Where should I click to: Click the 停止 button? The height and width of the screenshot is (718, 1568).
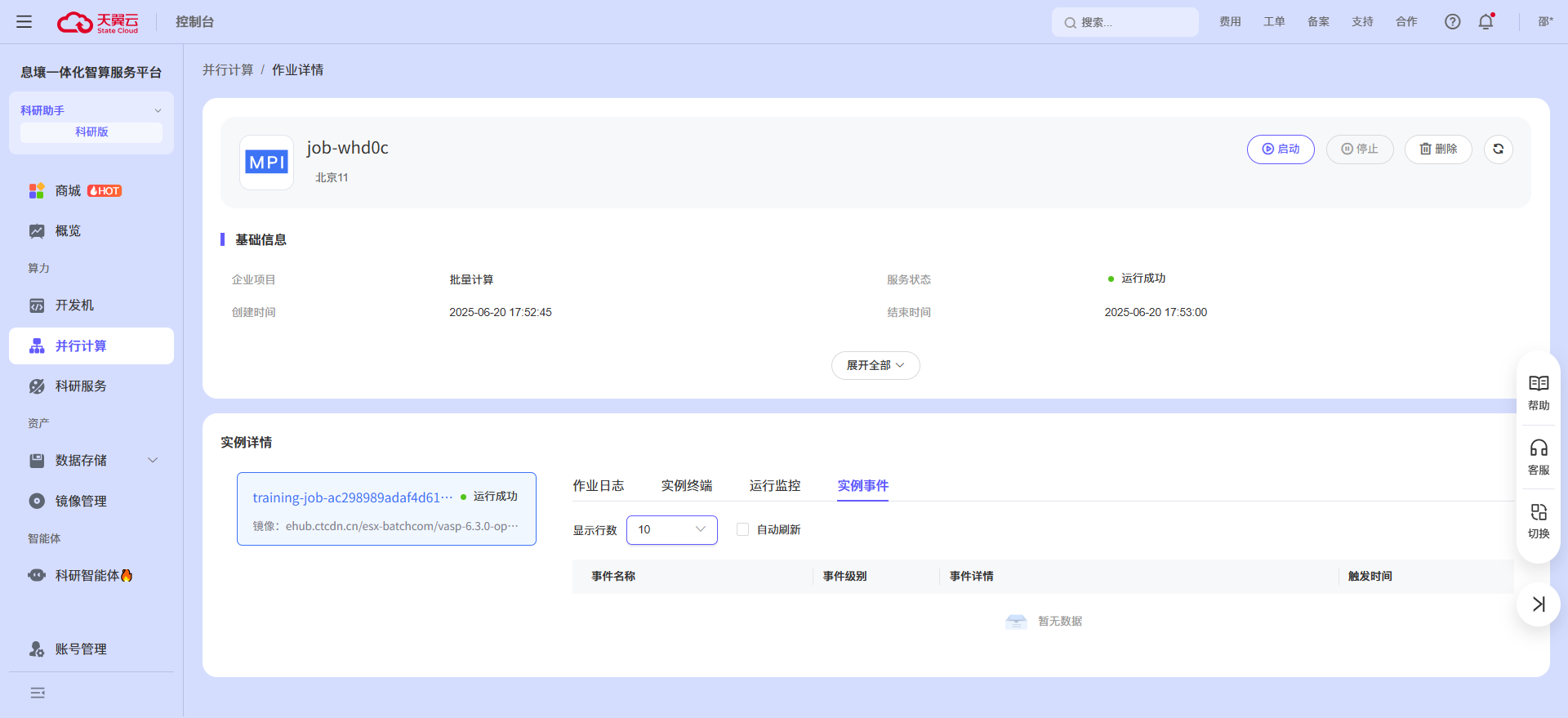click(1360, 149)
